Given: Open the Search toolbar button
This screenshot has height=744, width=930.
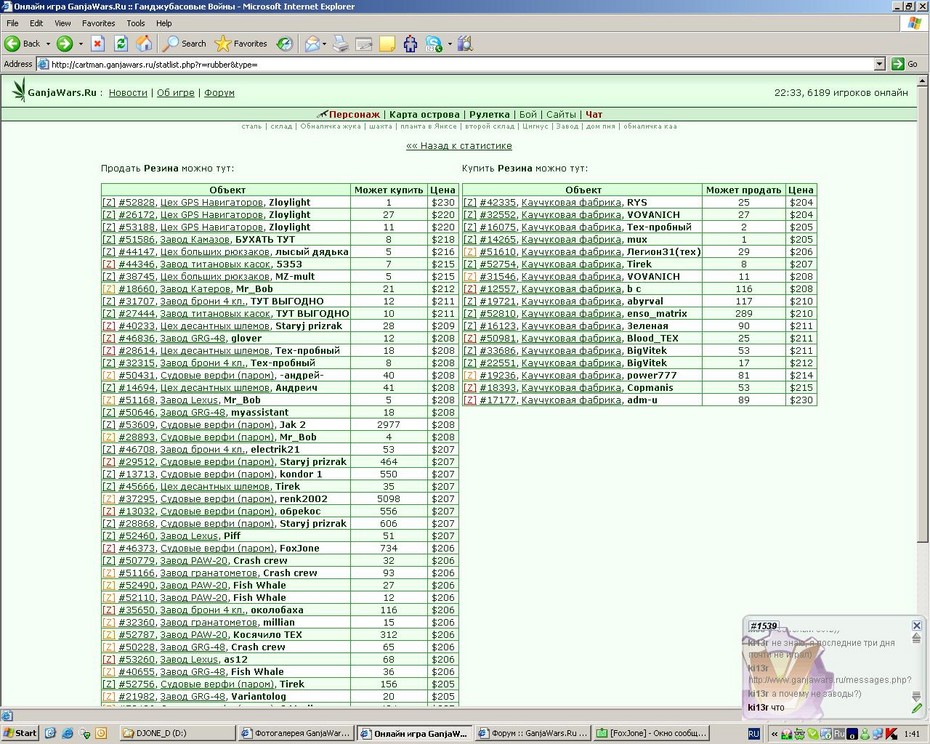Looking at the screenshot, I should pos(185,43).
